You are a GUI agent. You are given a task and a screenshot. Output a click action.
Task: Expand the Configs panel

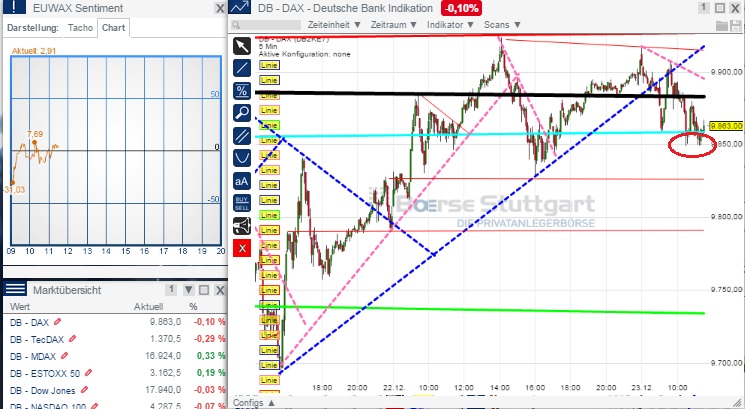(252, 403)
